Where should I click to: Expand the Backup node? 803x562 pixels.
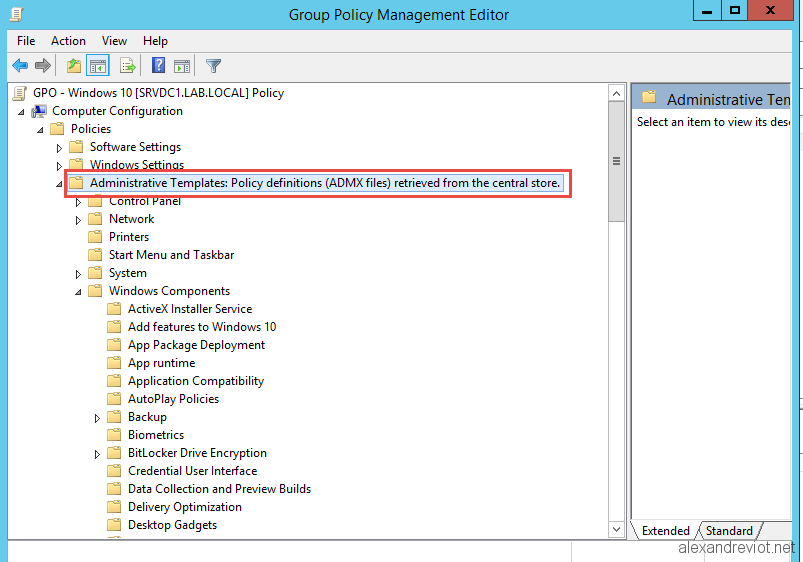97,418
